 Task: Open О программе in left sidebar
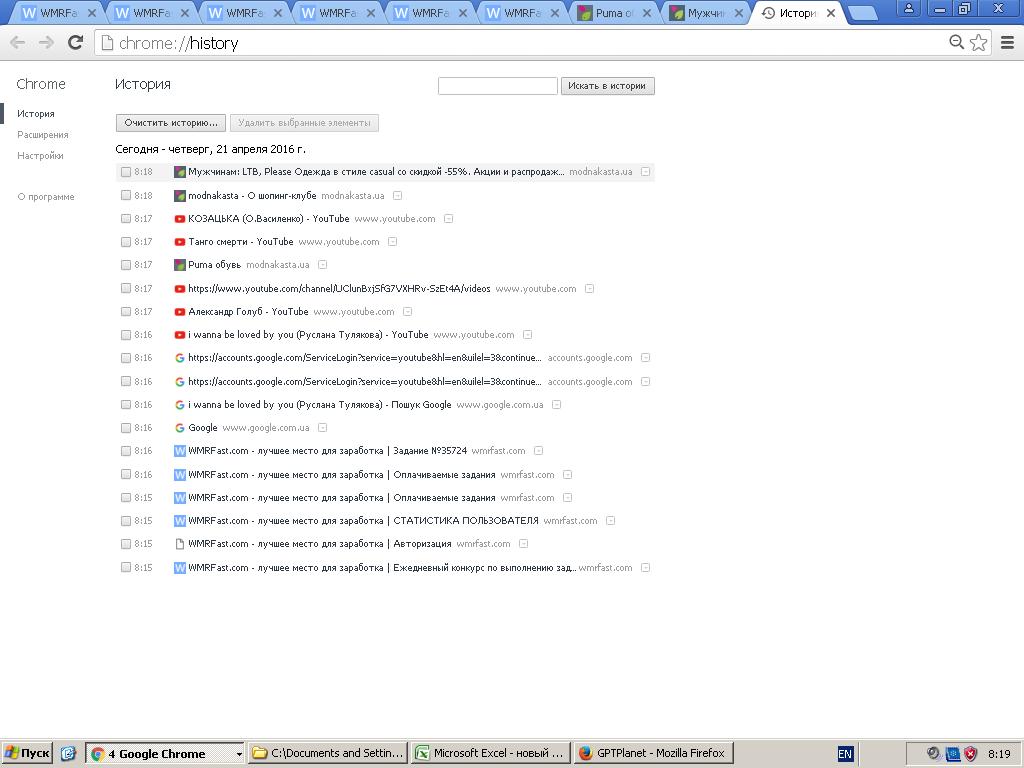pyautogui.click(x=46, y=197)
